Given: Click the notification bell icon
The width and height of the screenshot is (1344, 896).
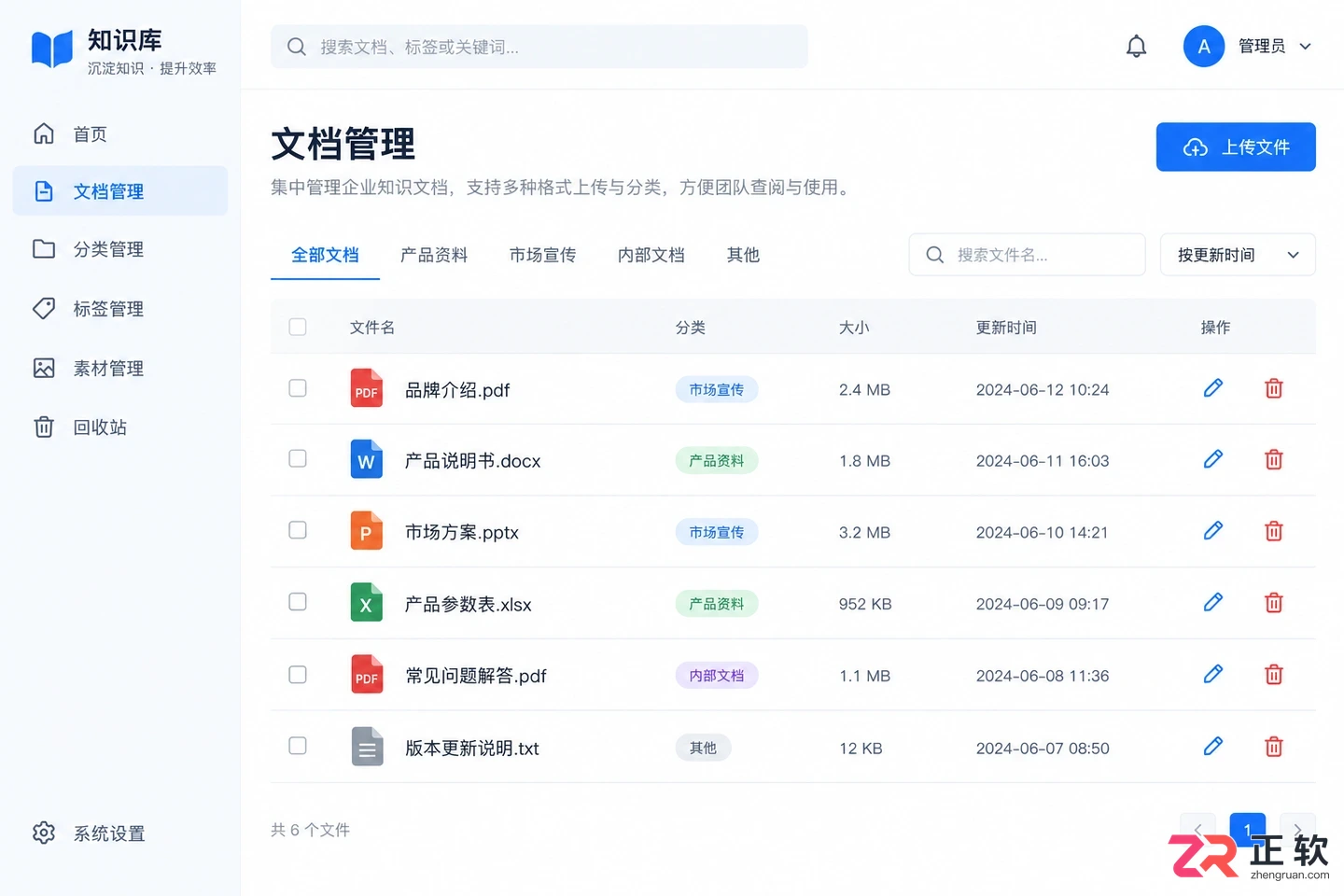Looking at the screenshot, I should [1136, 47].
